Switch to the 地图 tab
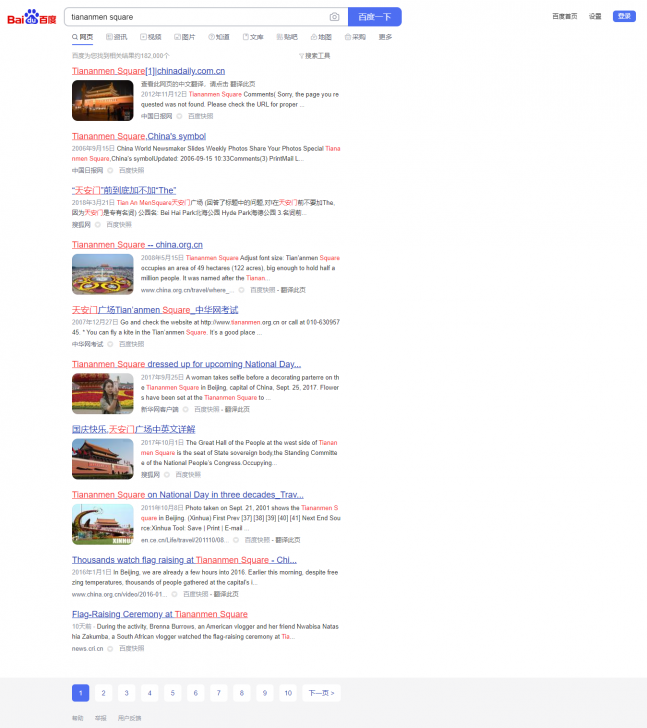Screen dimensions: 647x728 [x=321, y=37]
